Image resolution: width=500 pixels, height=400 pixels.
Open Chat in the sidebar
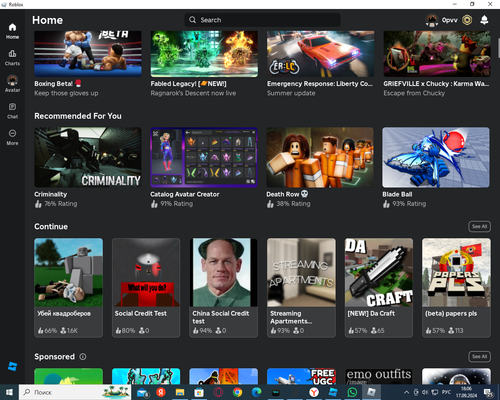(12, 110)
